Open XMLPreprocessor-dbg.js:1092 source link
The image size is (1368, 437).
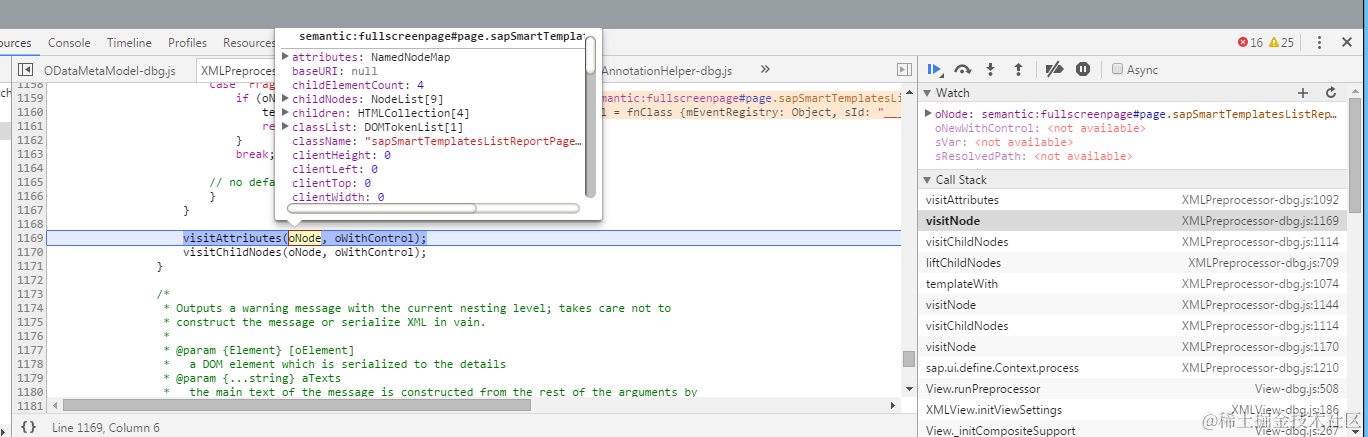[x=1260, y=200]
